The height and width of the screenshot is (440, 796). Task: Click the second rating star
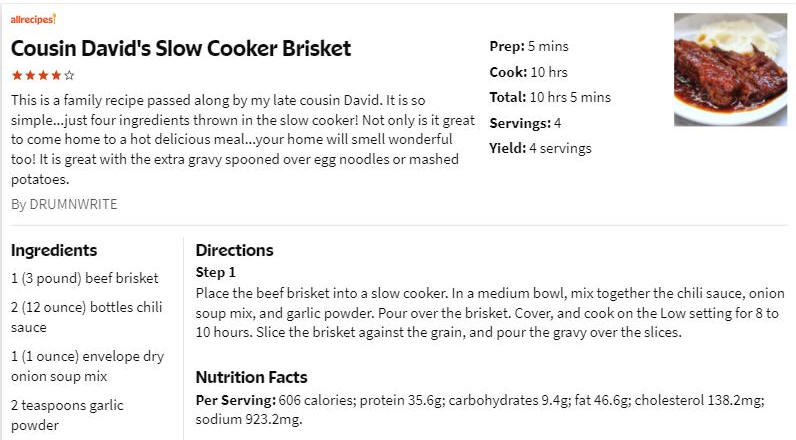click(x=30, y=76)
